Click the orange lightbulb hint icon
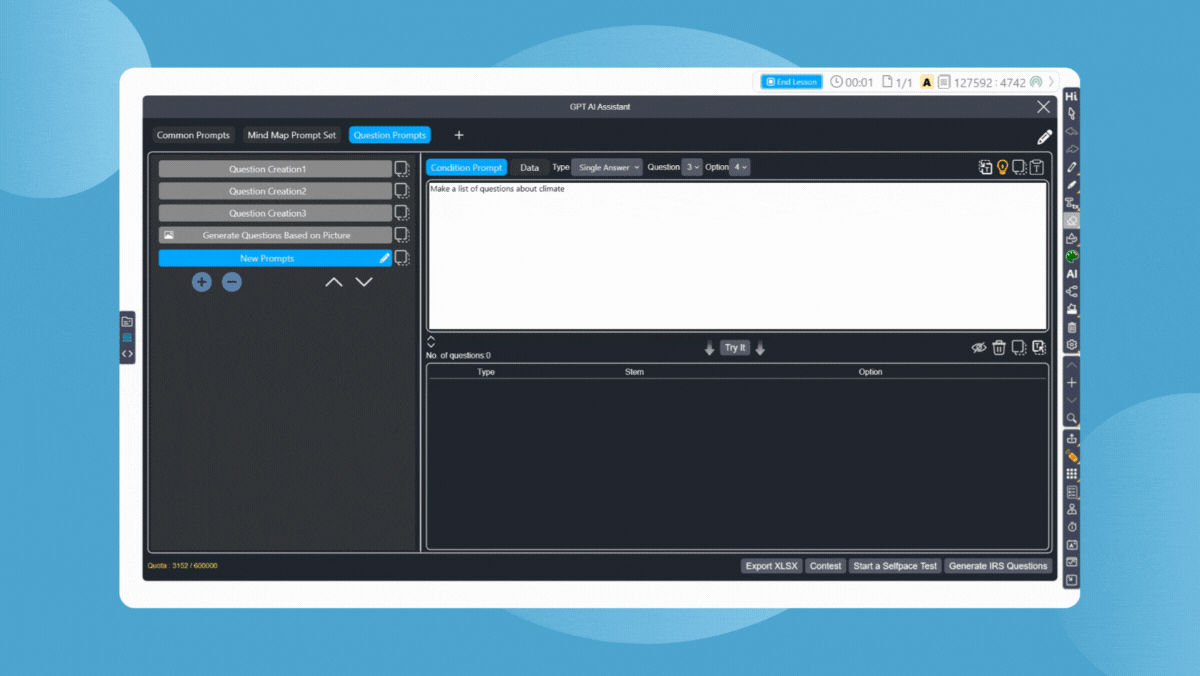 1003,168
